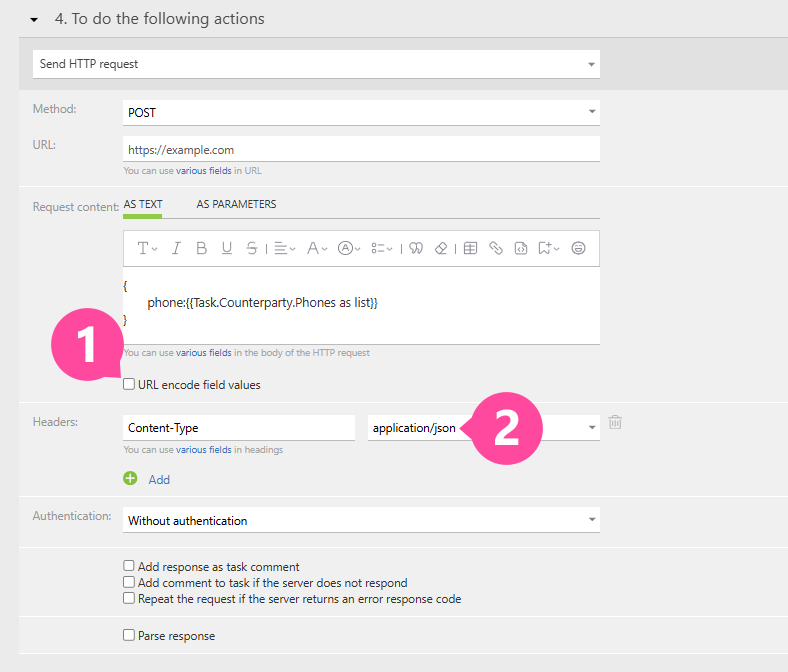Check Add response as task comment
788x672 pixels.
[x=129, y=566]
